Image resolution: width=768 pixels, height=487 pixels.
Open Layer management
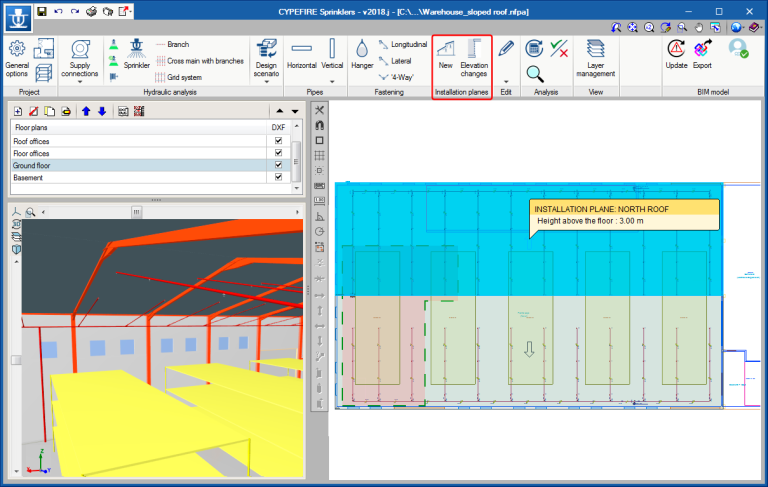click(x=595, y=58)
